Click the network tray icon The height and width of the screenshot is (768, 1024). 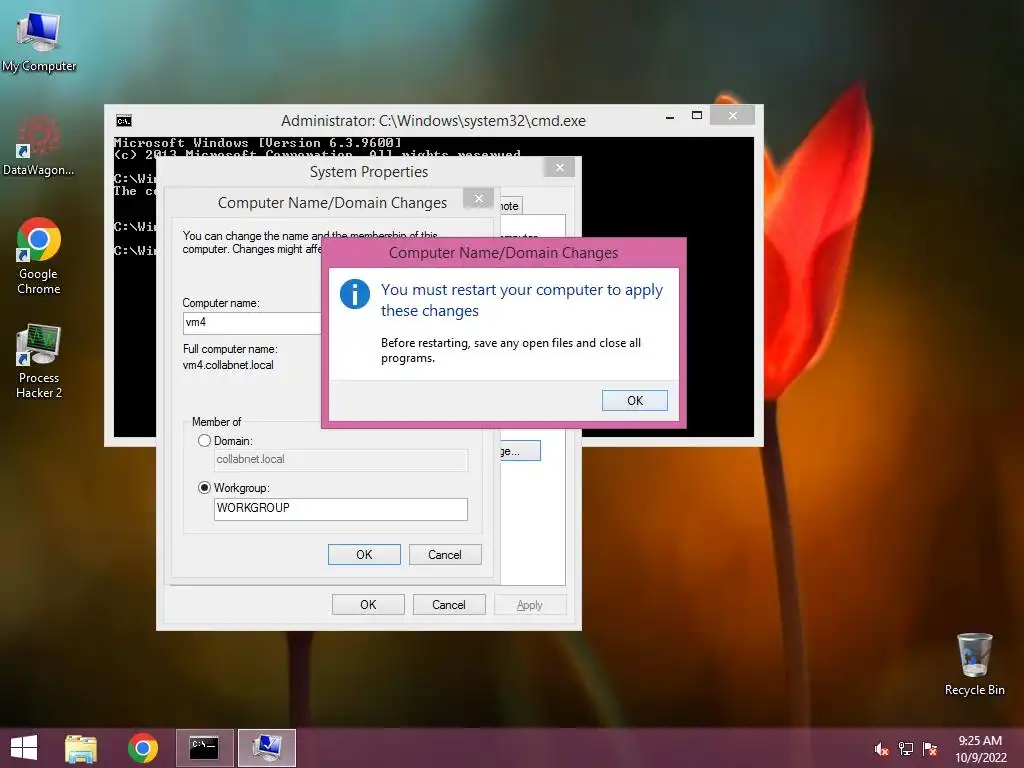point(906,749)
